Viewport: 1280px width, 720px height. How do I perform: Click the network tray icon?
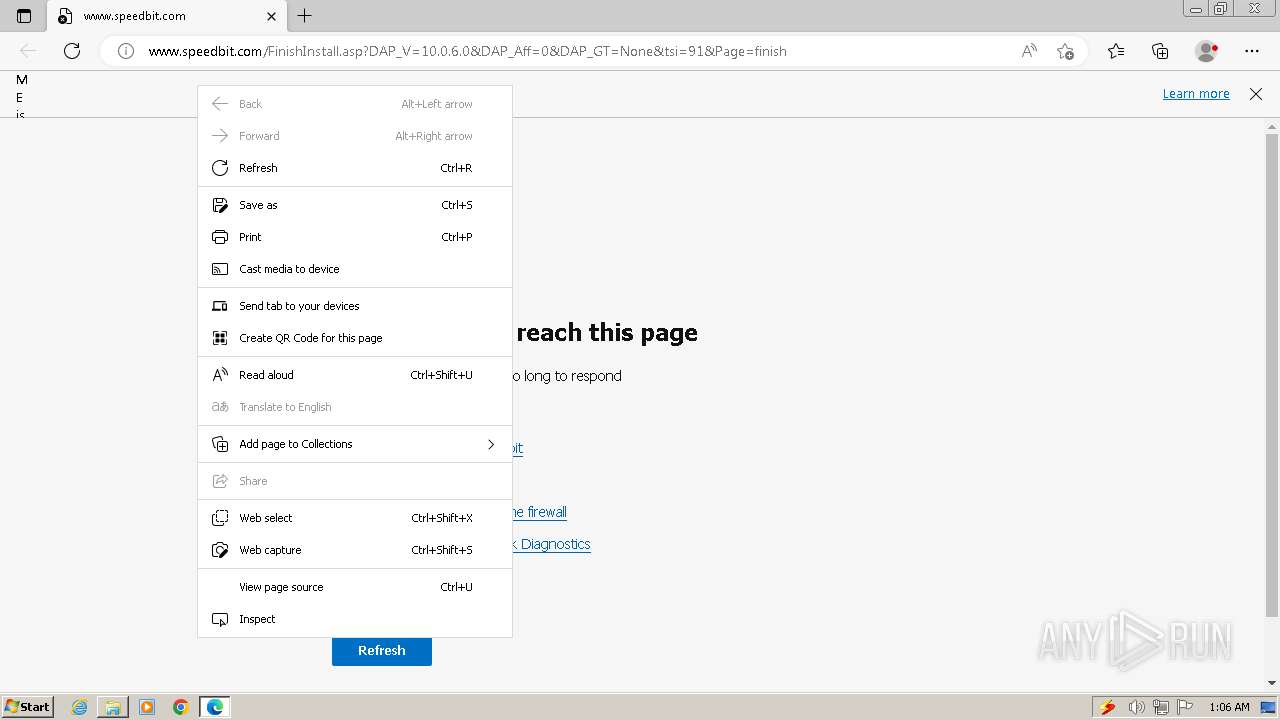click(x=1161, y=707)
